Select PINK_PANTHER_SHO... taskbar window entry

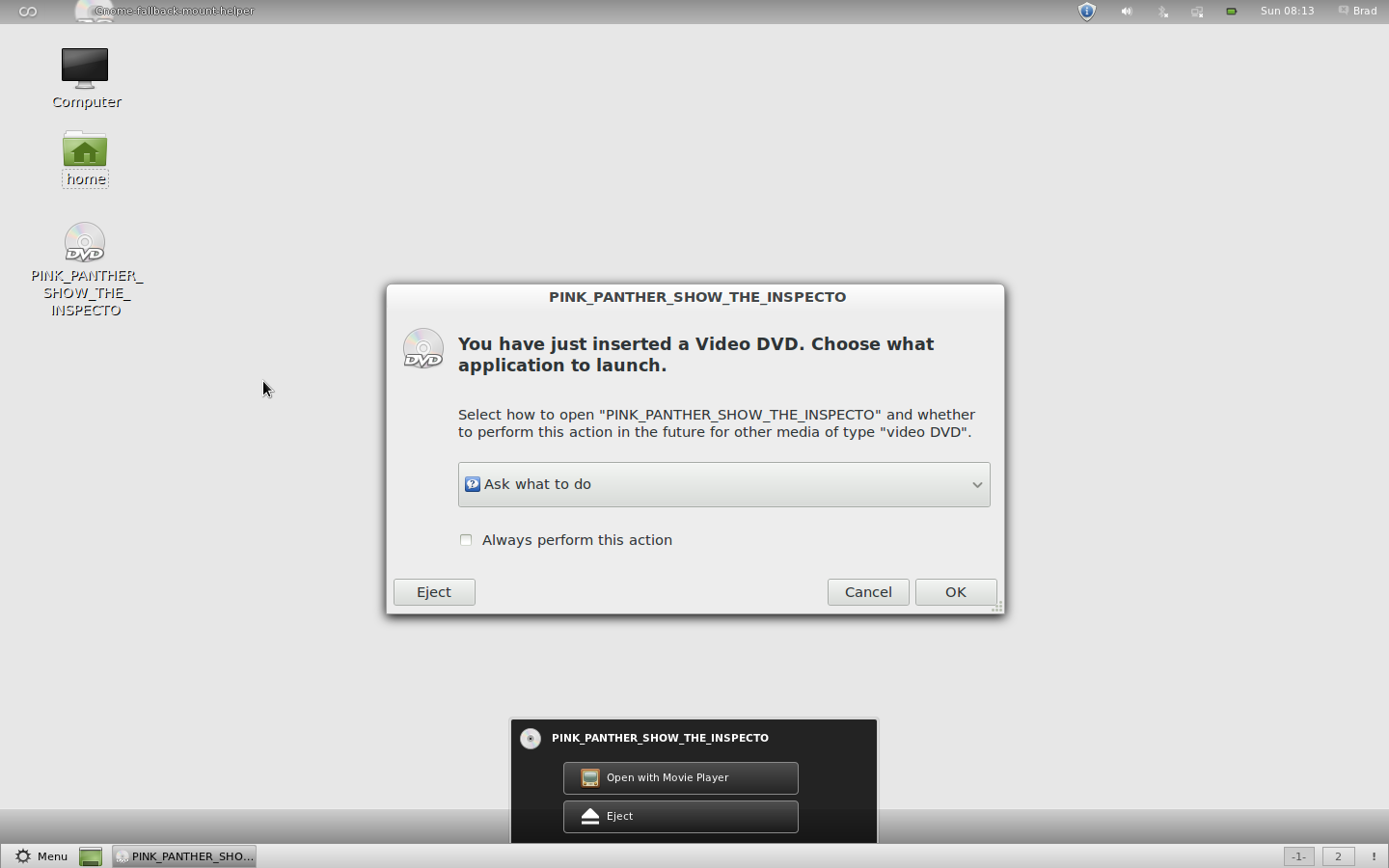click(184, 856)
